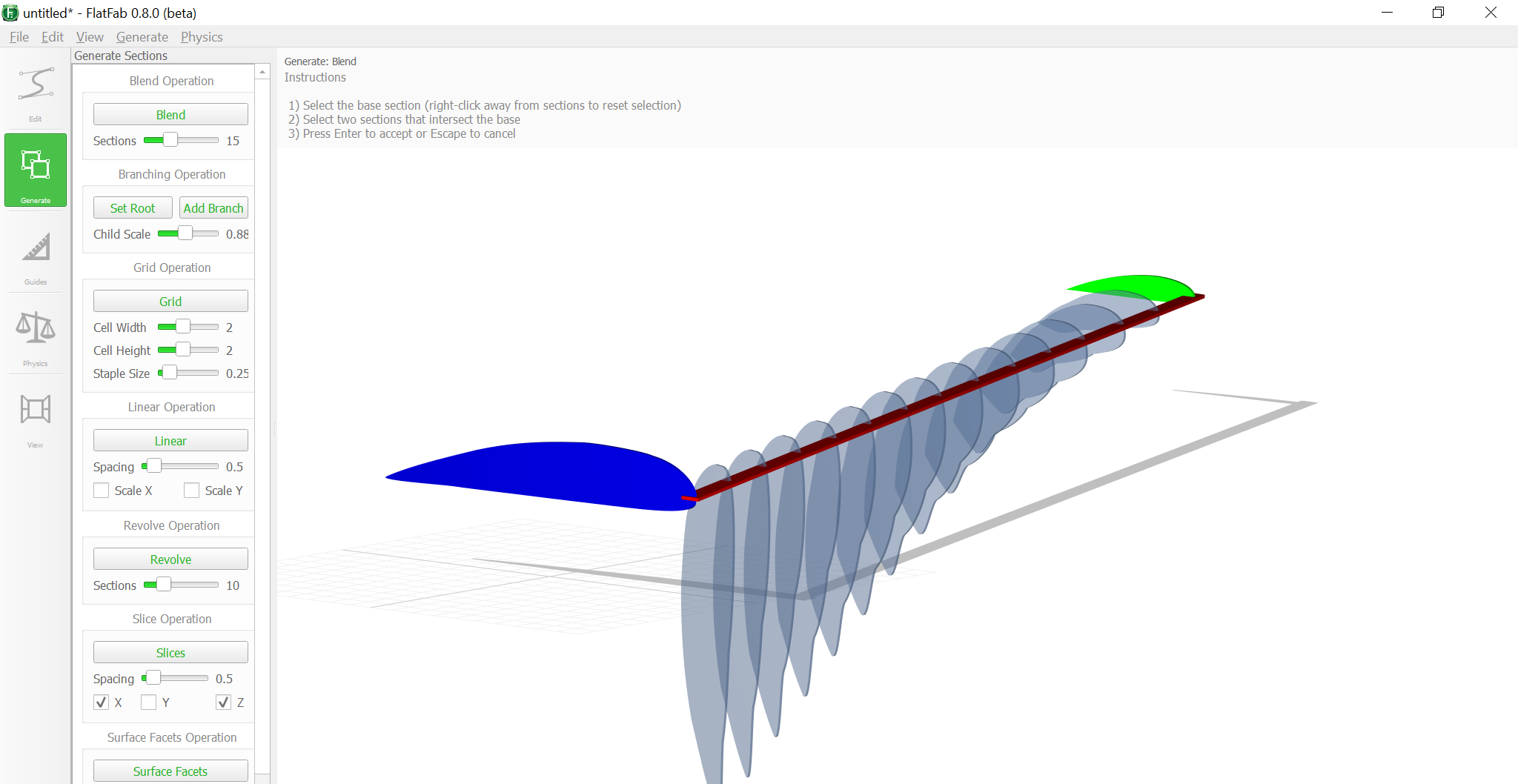Open the View menu
Image resolution: width=1518 pixels, height=784 pixels.
(90, 37)
